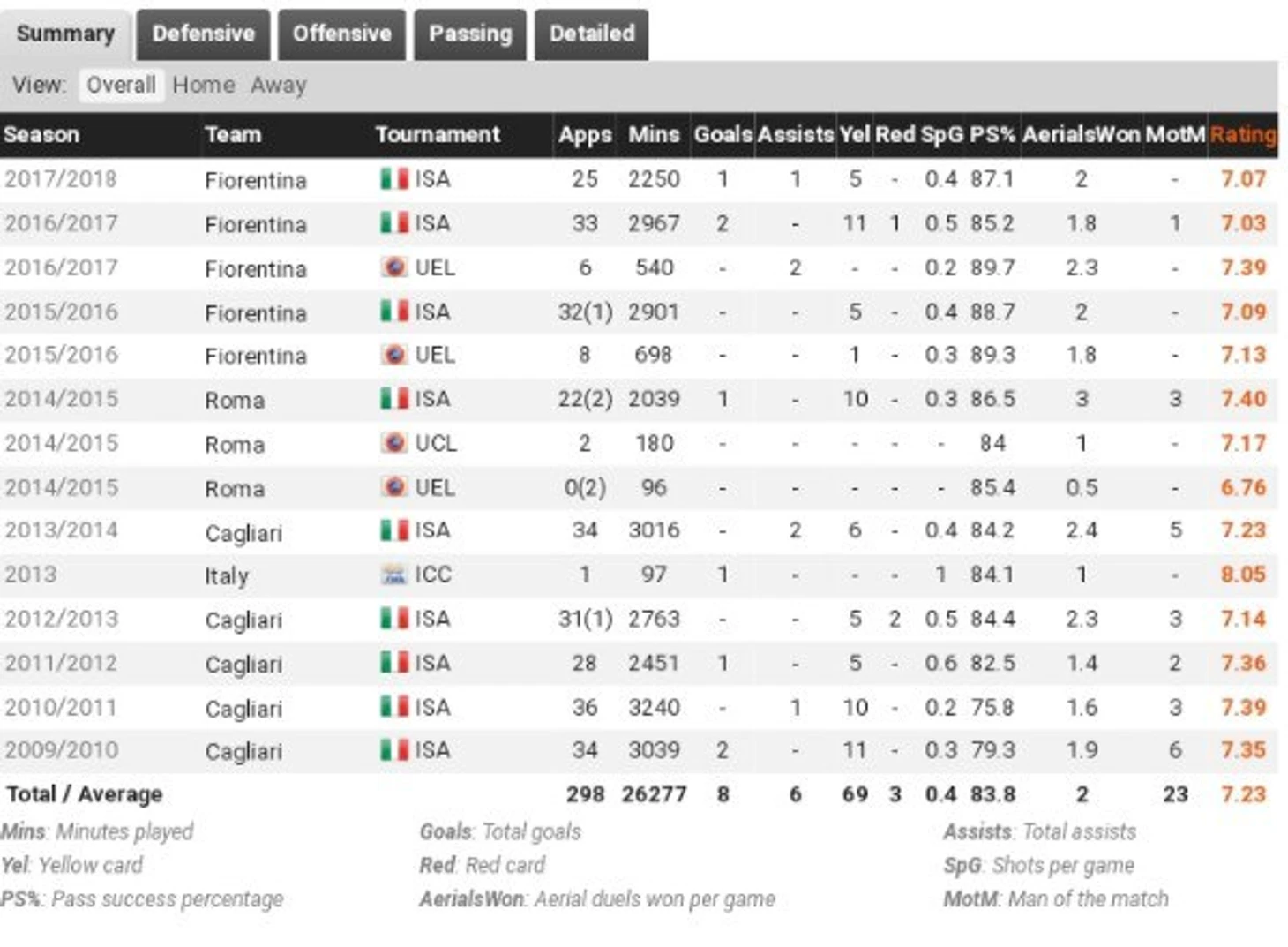Click the UEL icon in 2014/2015 Roma row
Image resolution: width=1288 pixels, height=947 pixels.
394,486
